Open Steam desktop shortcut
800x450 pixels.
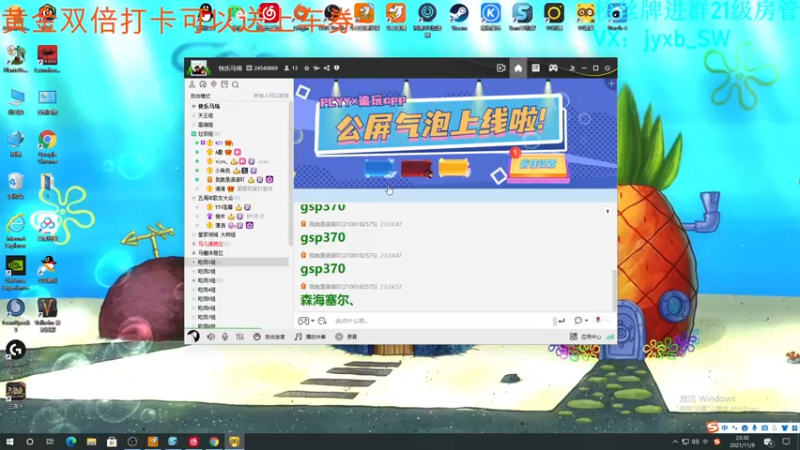[x=459, y=17]
